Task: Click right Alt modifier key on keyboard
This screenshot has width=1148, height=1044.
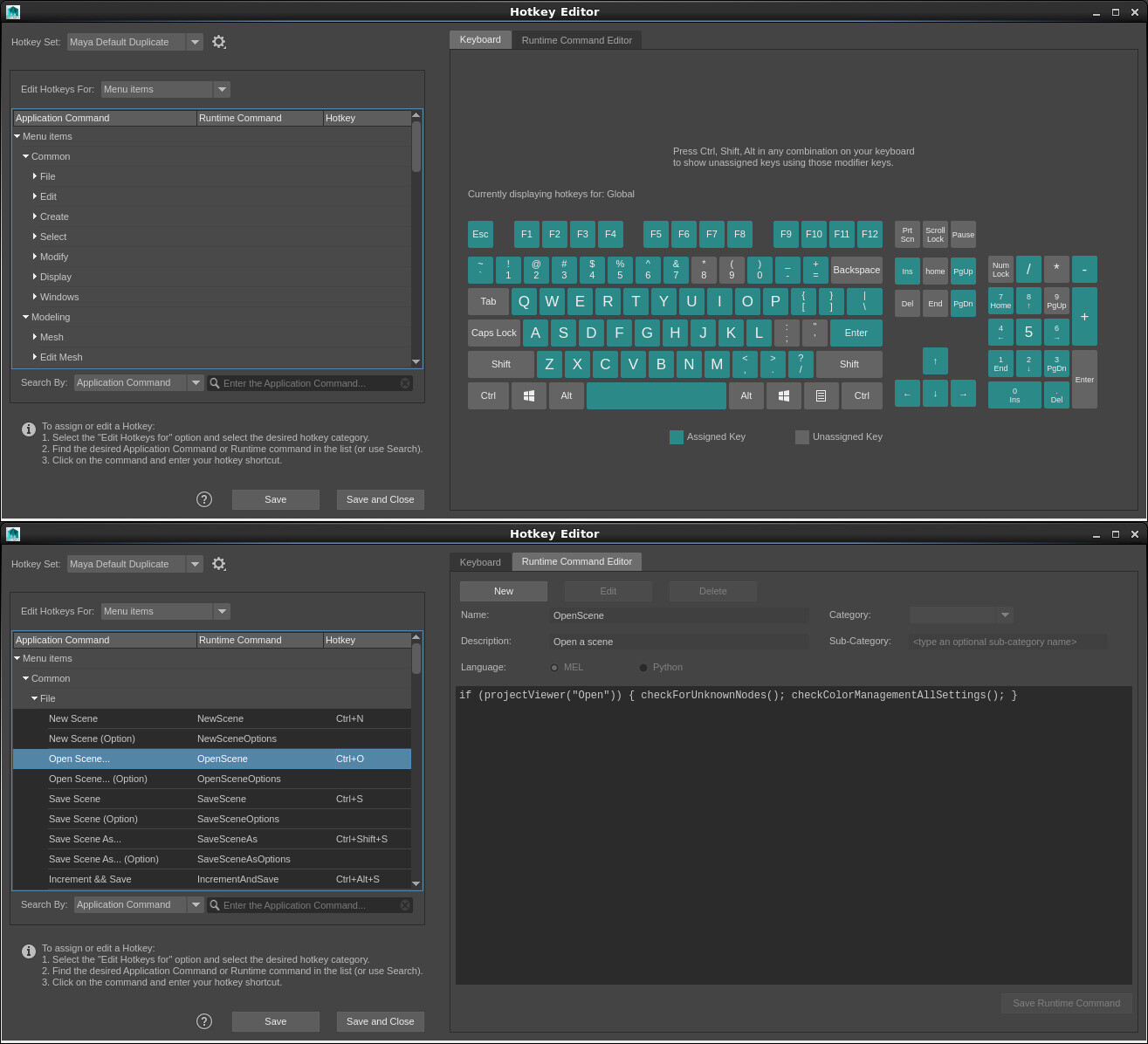Action: tap(746, 395)
